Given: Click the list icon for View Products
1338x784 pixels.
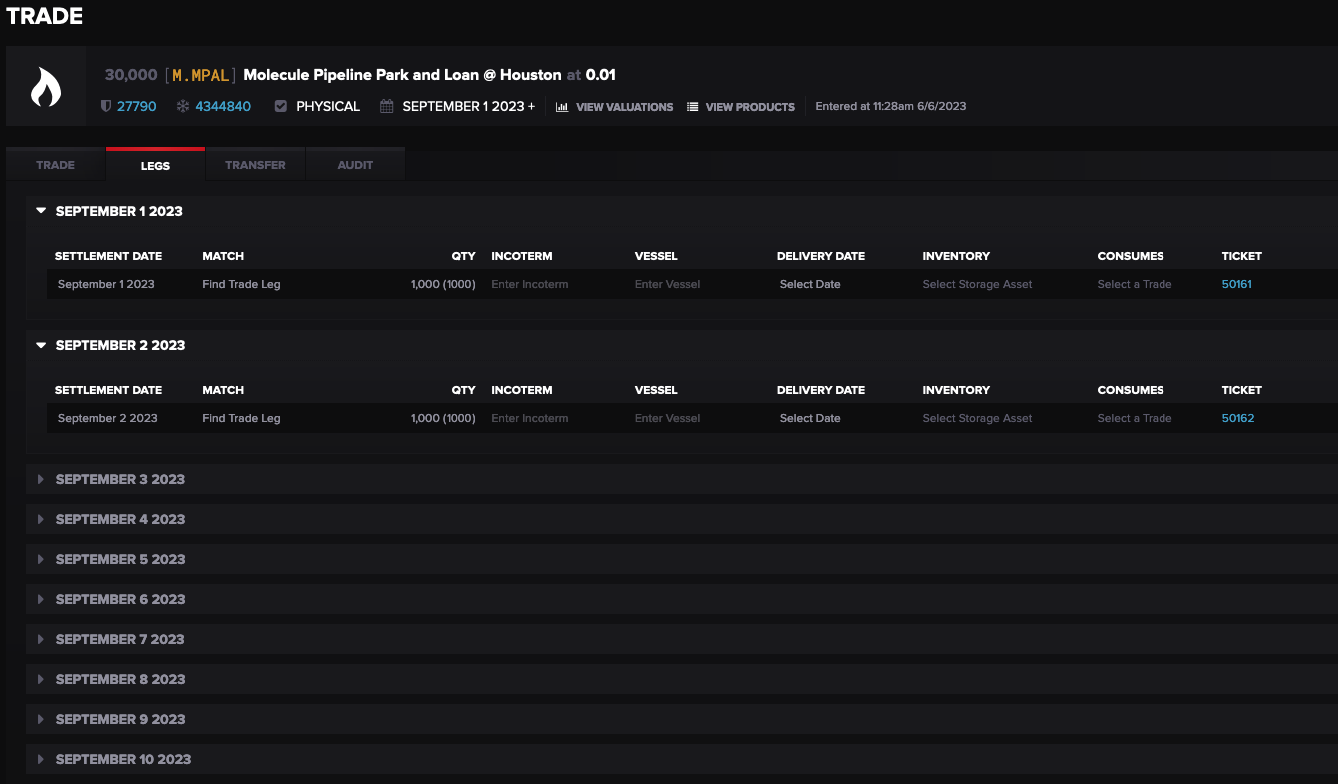Looking at the screenshot, I should (693, 107).
